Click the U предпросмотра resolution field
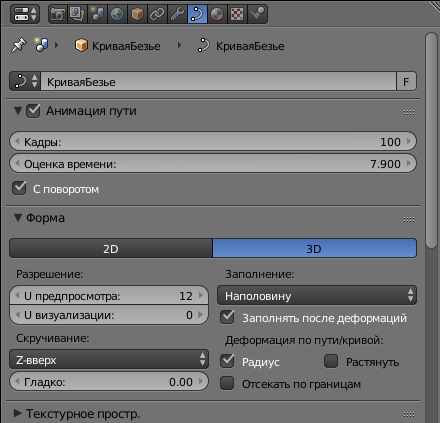 point(109,295)
